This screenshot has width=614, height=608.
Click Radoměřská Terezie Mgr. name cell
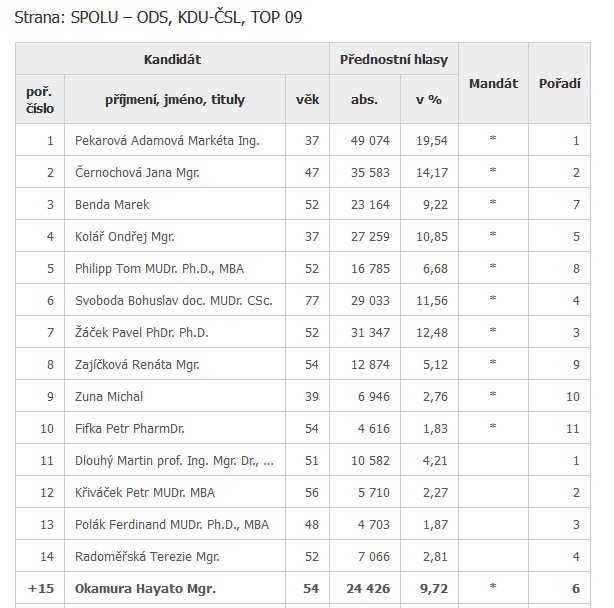click(x=175, y=556)
